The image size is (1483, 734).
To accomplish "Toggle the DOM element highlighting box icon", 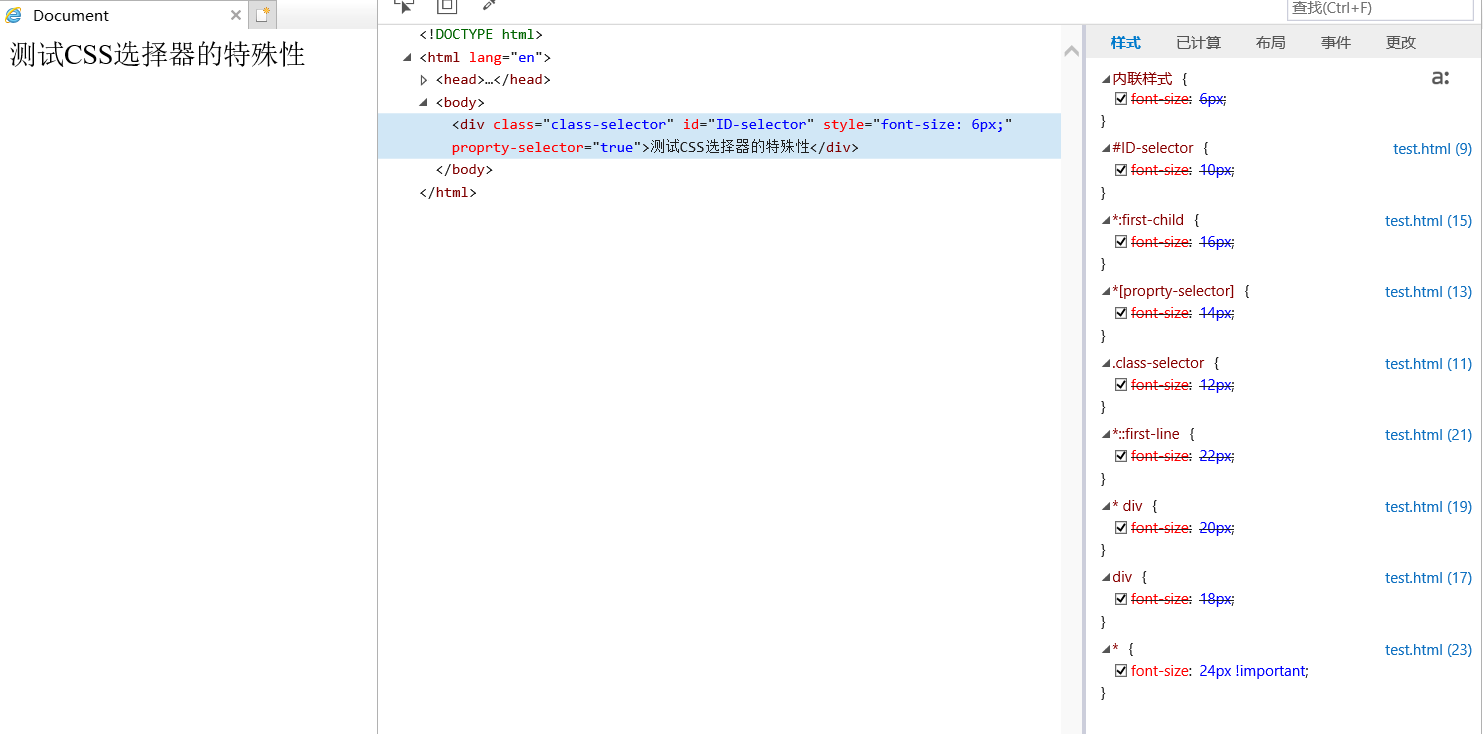I will point(447,5).
